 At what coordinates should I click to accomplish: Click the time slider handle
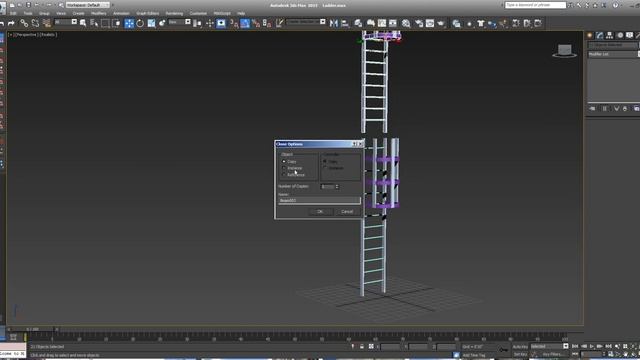33,329
